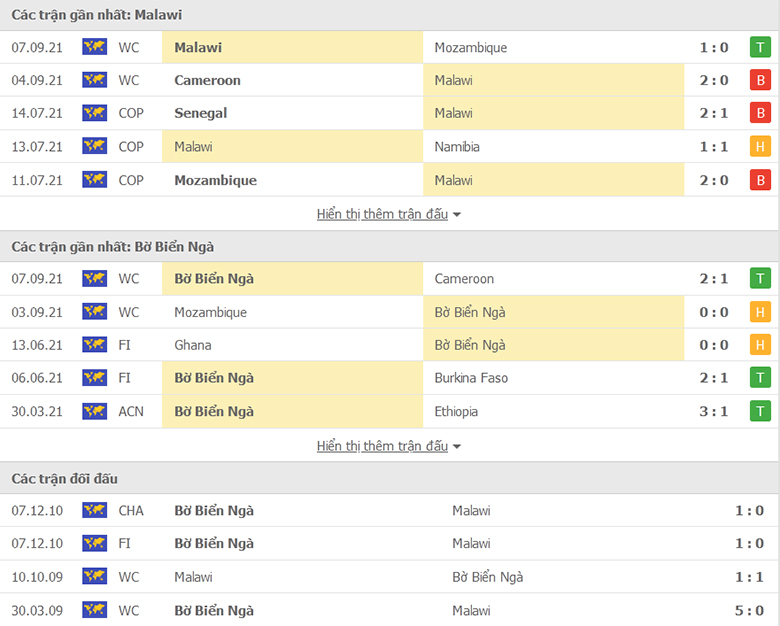The height and width of the screenshot is (626, 780).
Task: Click flag icon next to Cameroon–Malawi match
Action: click(x=94, y=80)
